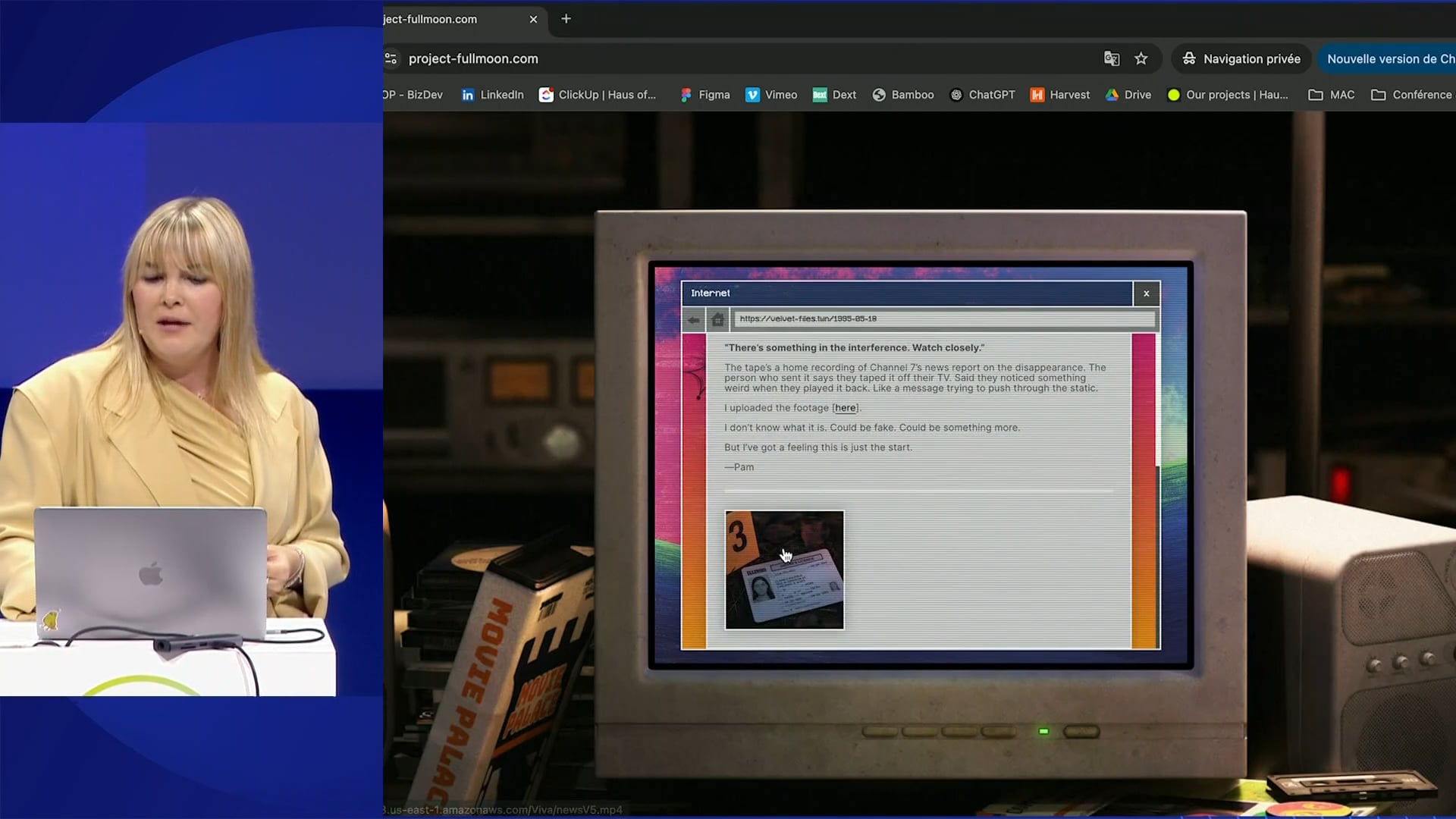The height and width of the screenshot is (819, 1456).
Task: Close the project-fullmoon.com browser tab
Action: click(533, 19)
